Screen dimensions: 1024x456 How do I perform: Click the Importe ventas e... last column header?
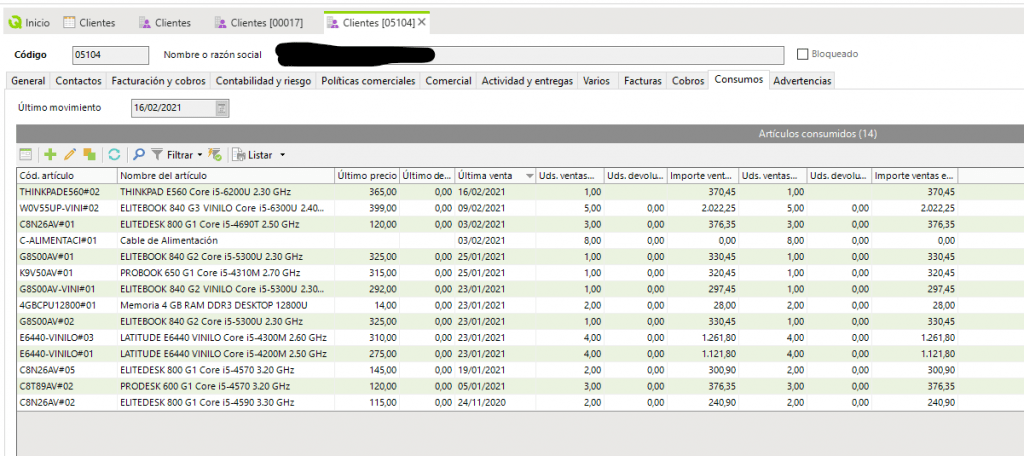[x=914, y=176]
